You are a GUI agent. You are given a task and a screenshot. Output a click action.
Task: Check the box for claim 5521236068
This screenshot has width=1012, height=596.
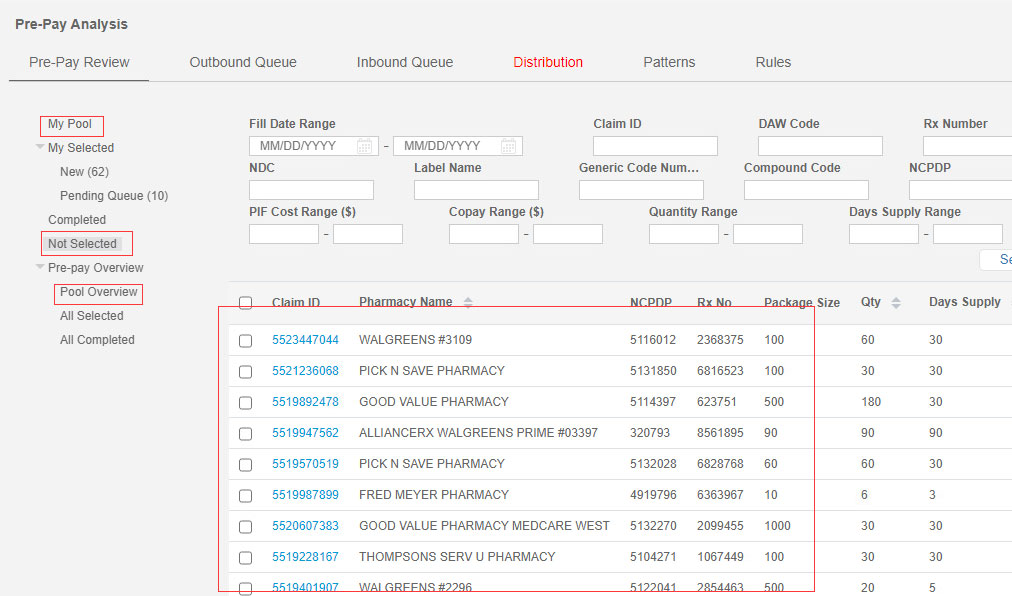pos(245,371)
